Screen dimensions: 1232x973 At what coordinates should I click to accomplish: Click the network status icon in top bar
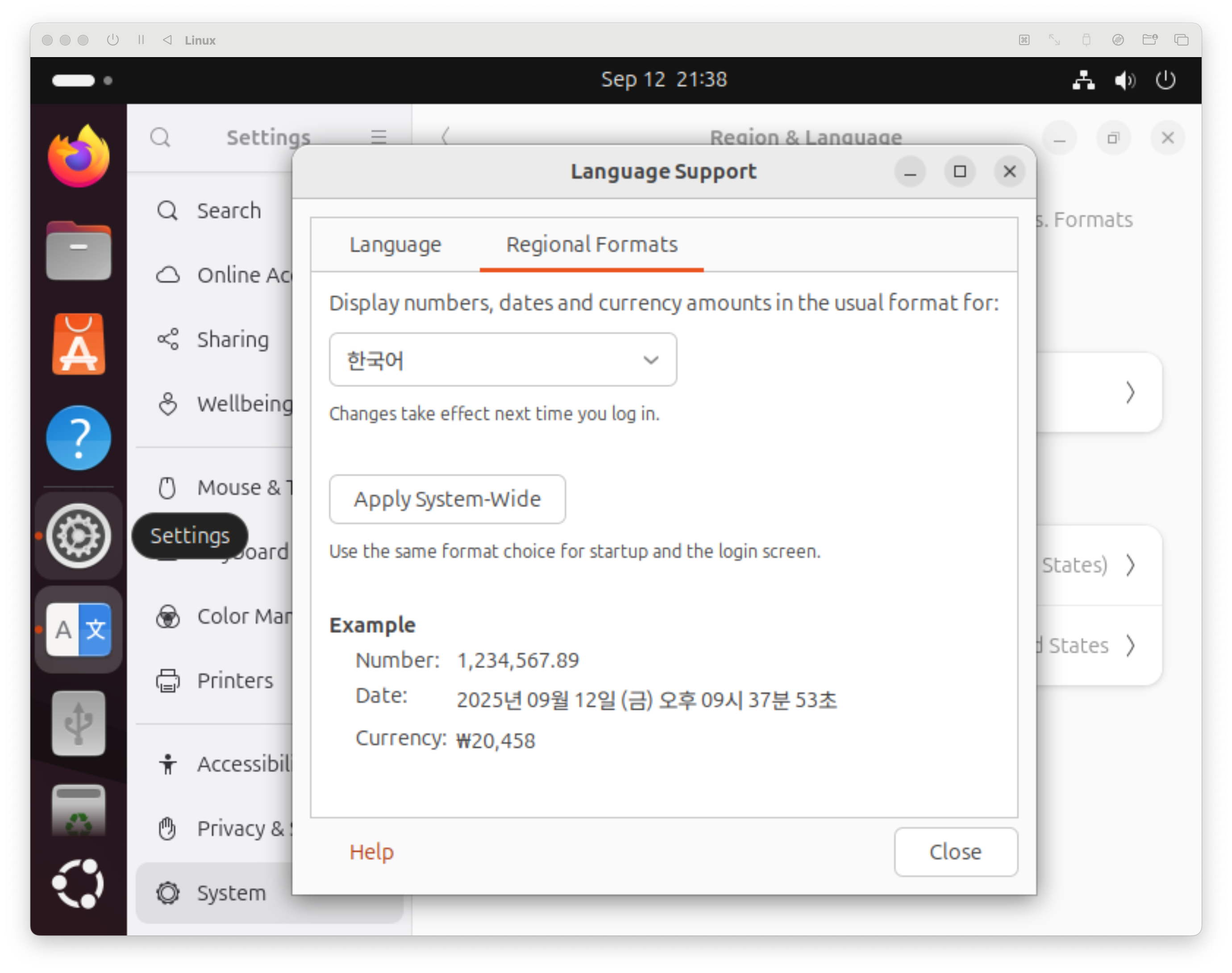(x=1083, y=80)
